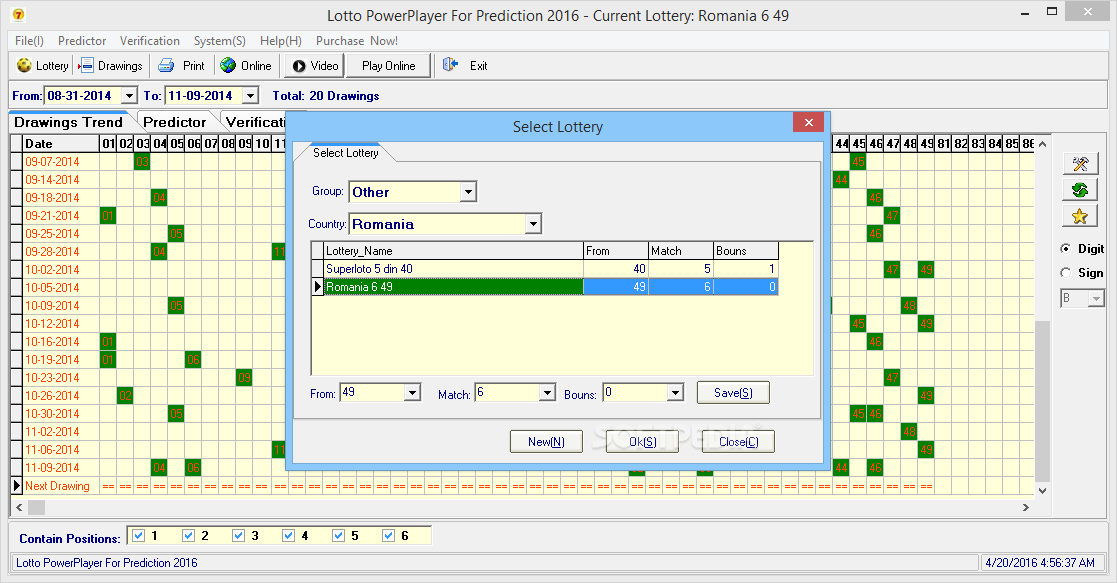Select the Romania 6 49 lottery row
Screen dimensions: 1117x583
[545, 287]
